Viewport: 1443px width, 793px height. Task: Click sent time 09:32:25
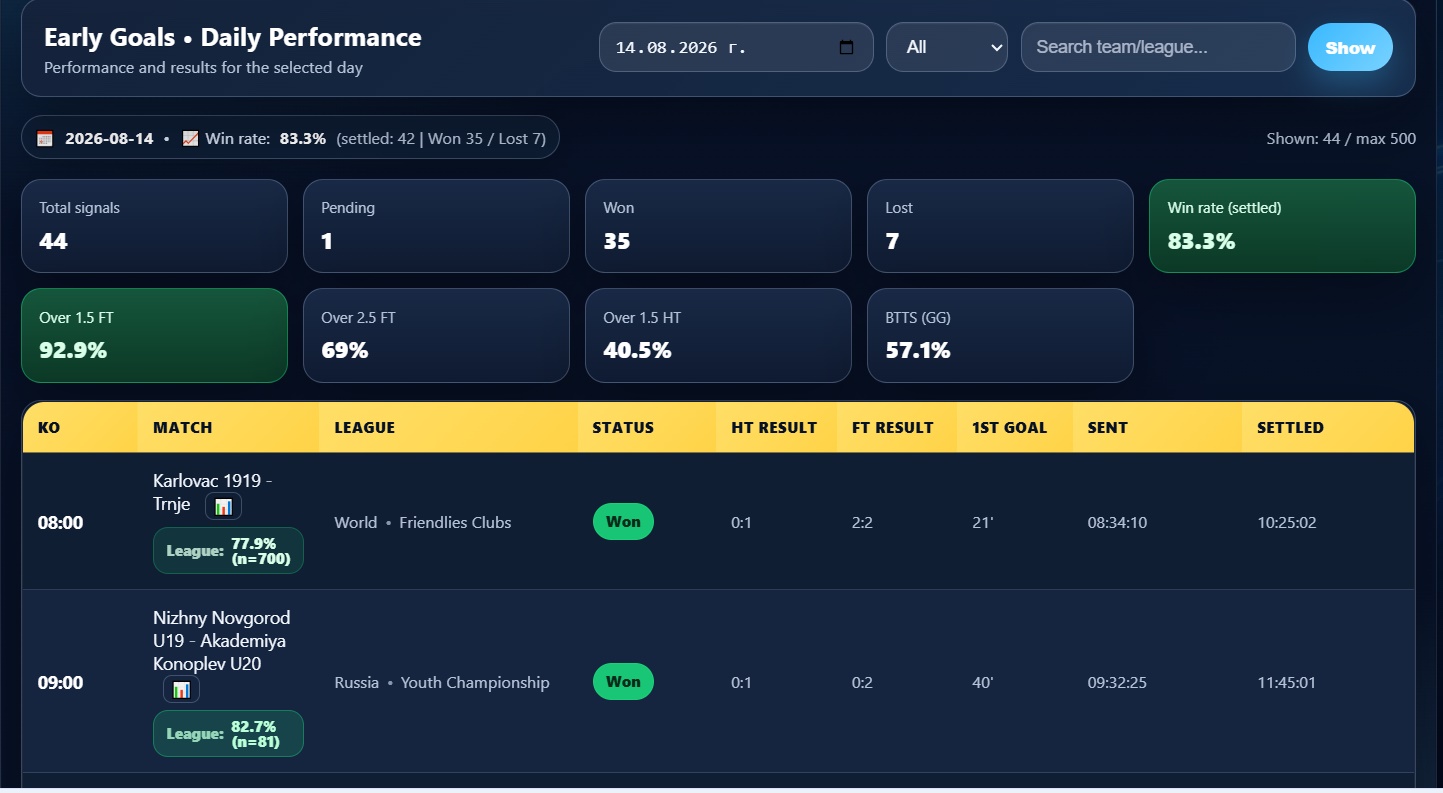click(1117, 682)
